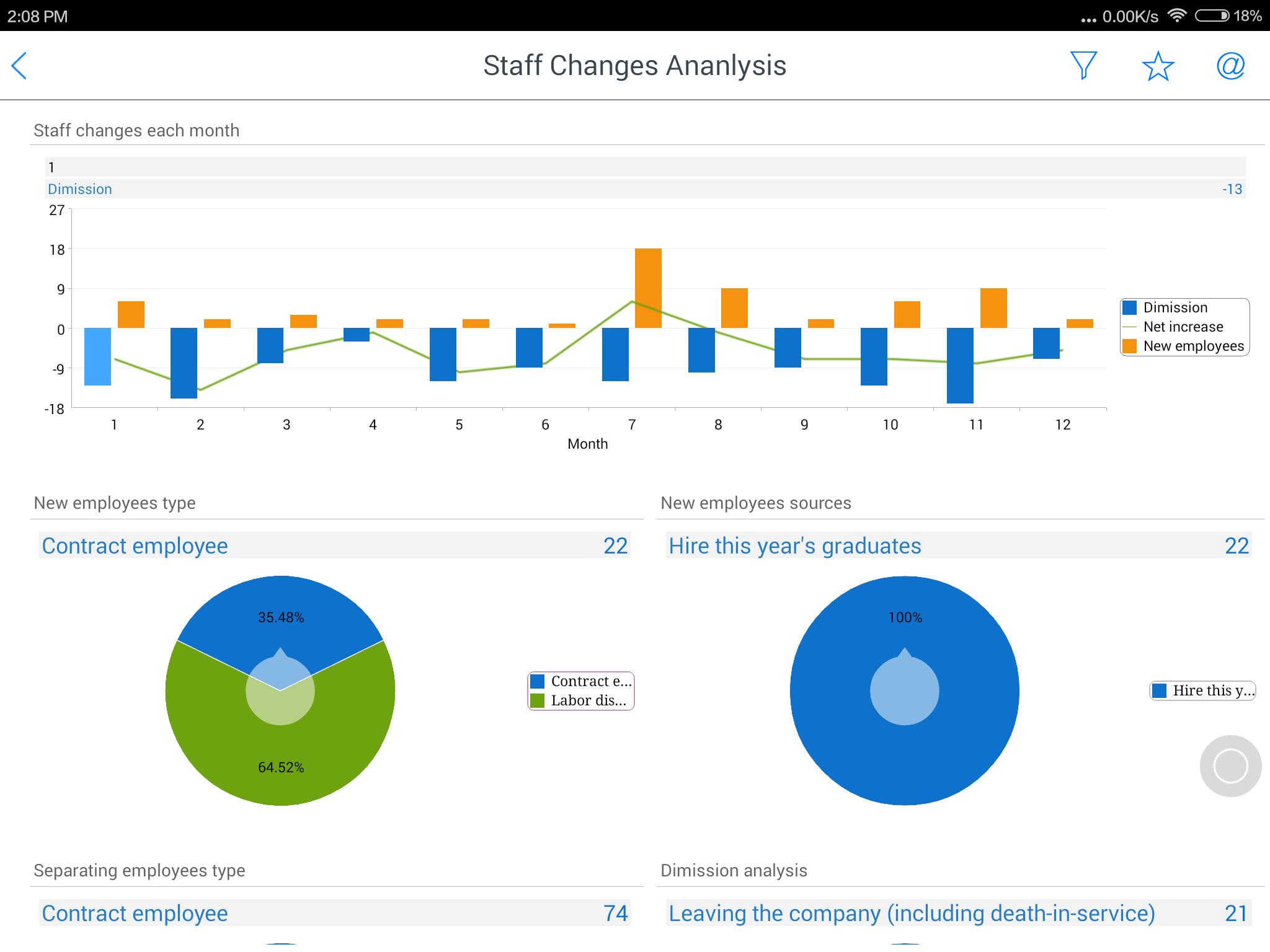The height and width of the screenshot is (952, 1270).
Task: Tap the Wi-Fi status icon
Action: pos(1176,15)
